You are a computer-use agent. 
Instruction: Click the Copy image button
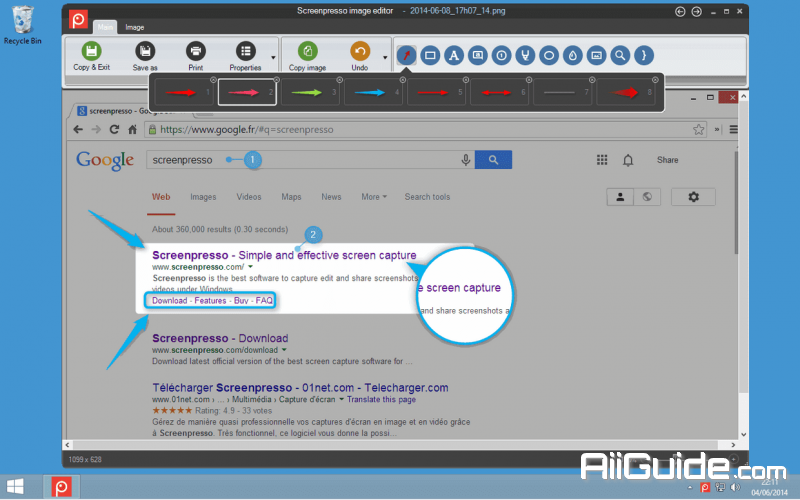(x=307, y=56)
